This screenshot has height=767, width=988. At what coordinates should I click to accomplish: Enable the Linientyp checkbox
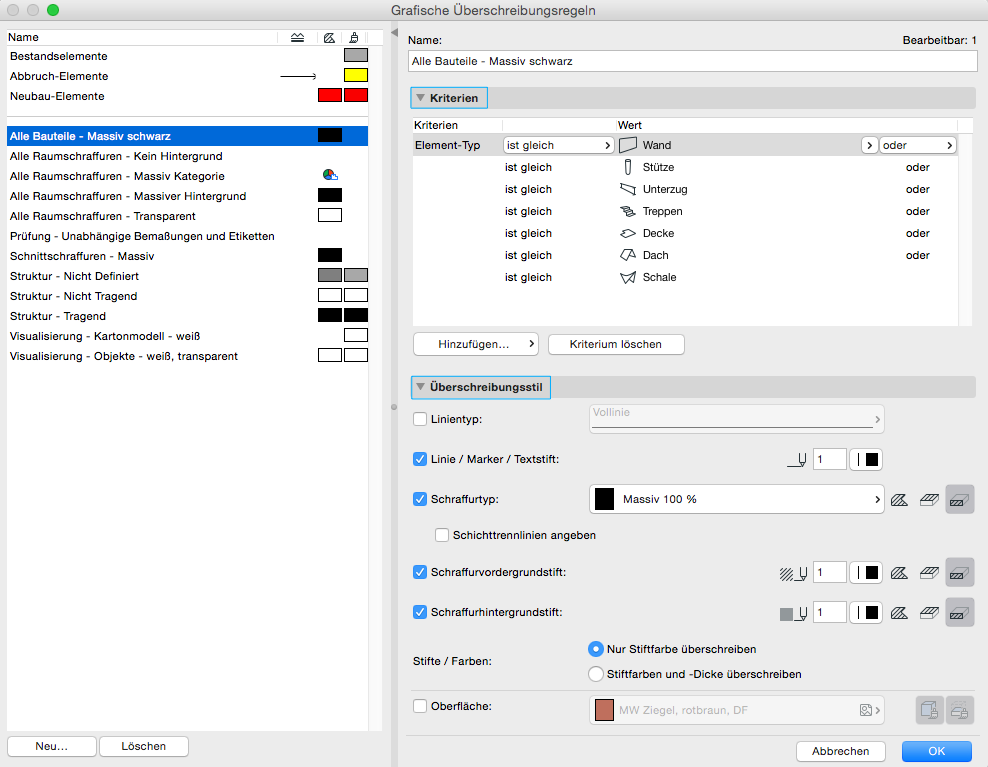pyautogui.click(x=419, y=418)
